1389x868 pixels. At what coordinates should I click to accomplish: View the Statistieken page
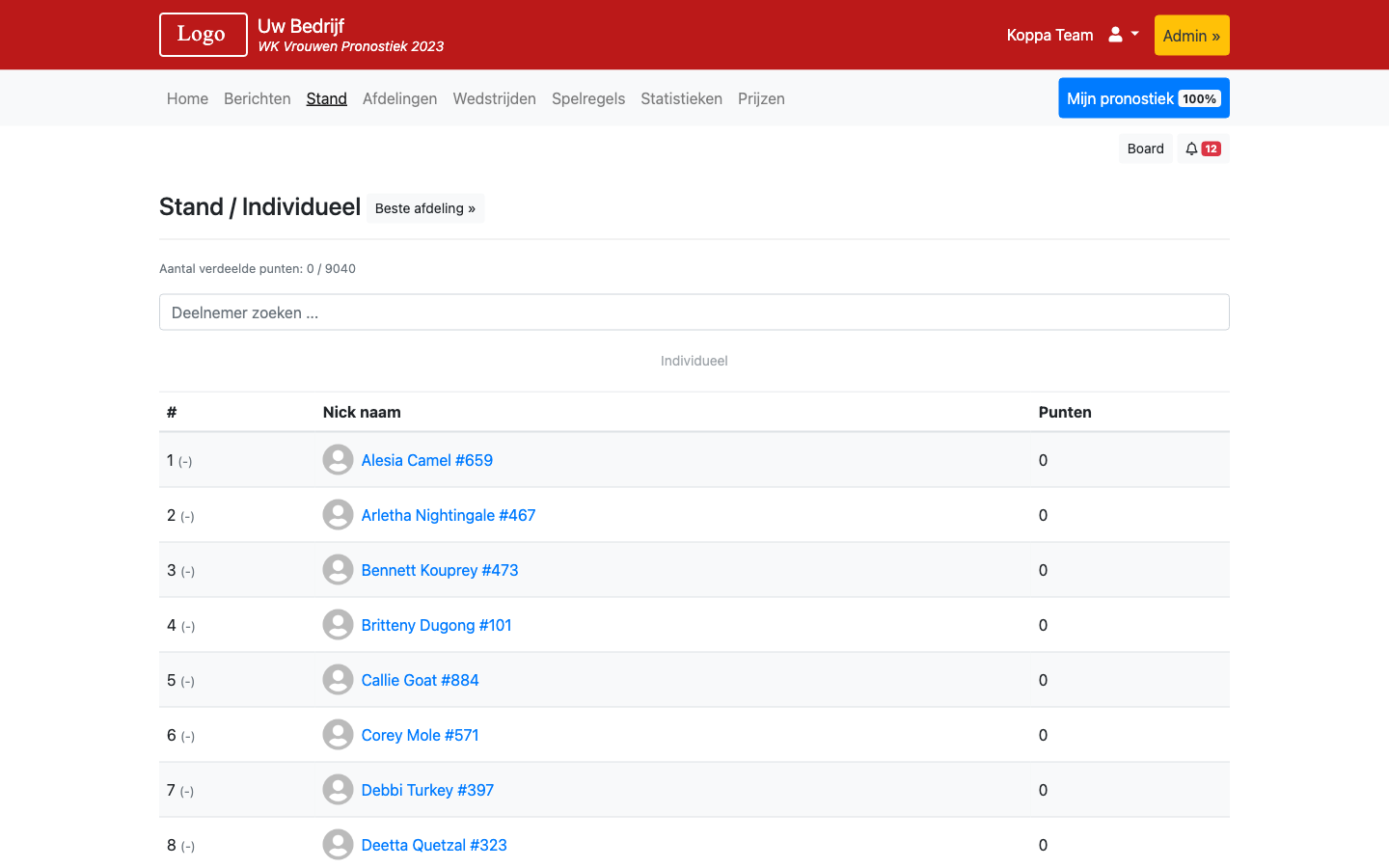(x=681, y=98)
